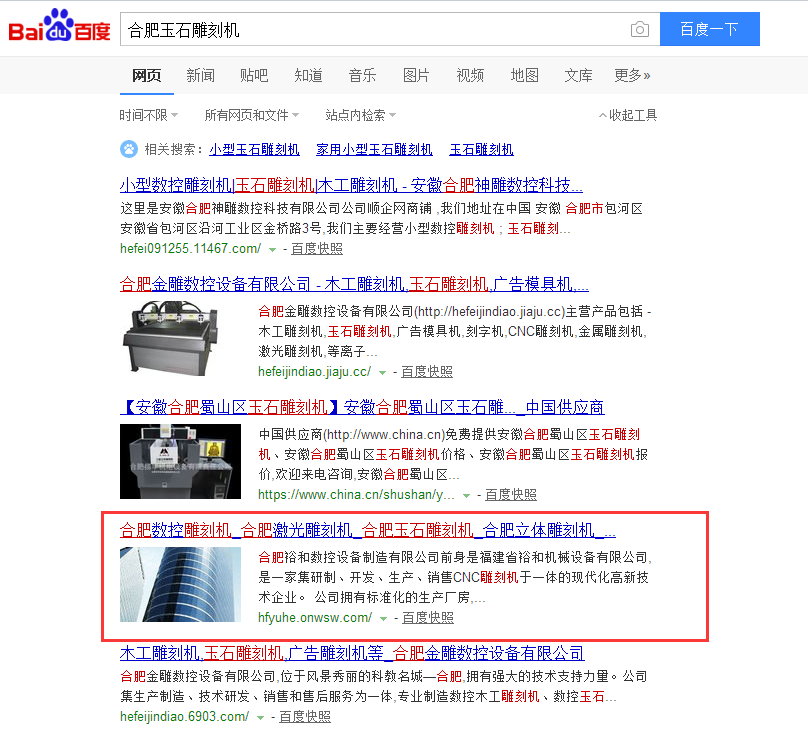Click the blue building thumbnail image

pos(180,585)
